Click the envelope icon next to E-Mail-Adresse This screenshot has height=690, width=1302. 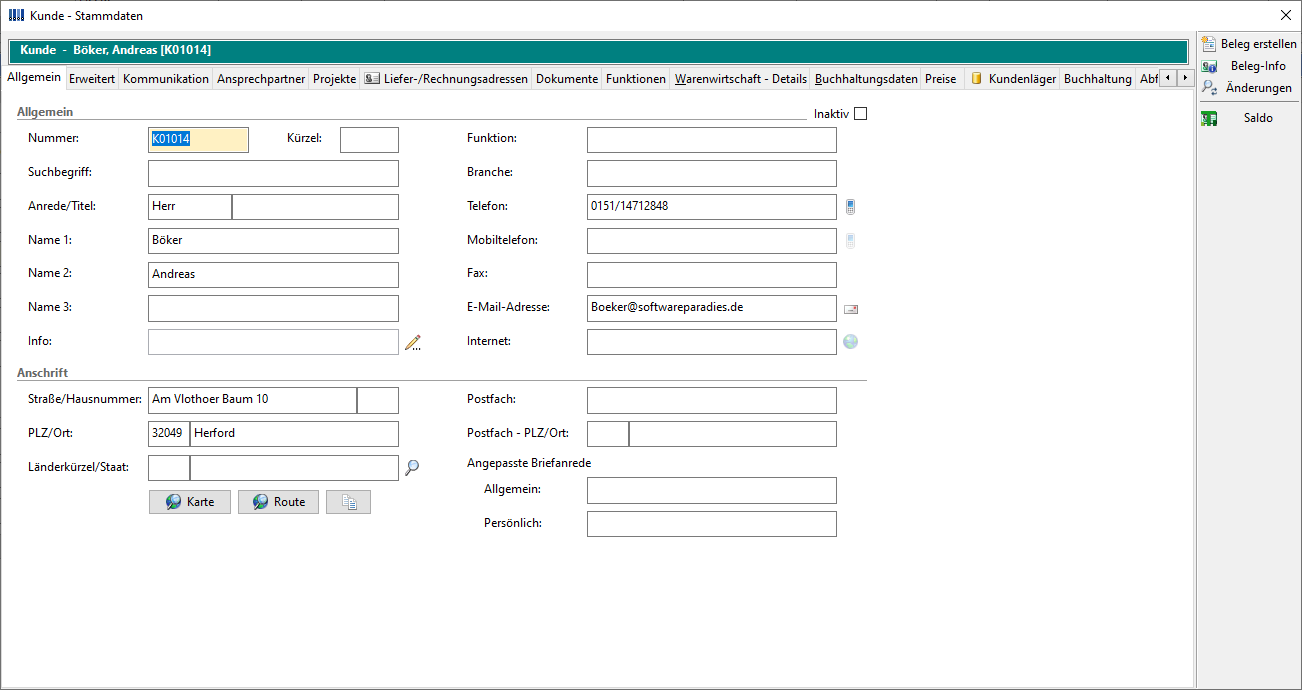coord(851,309)
